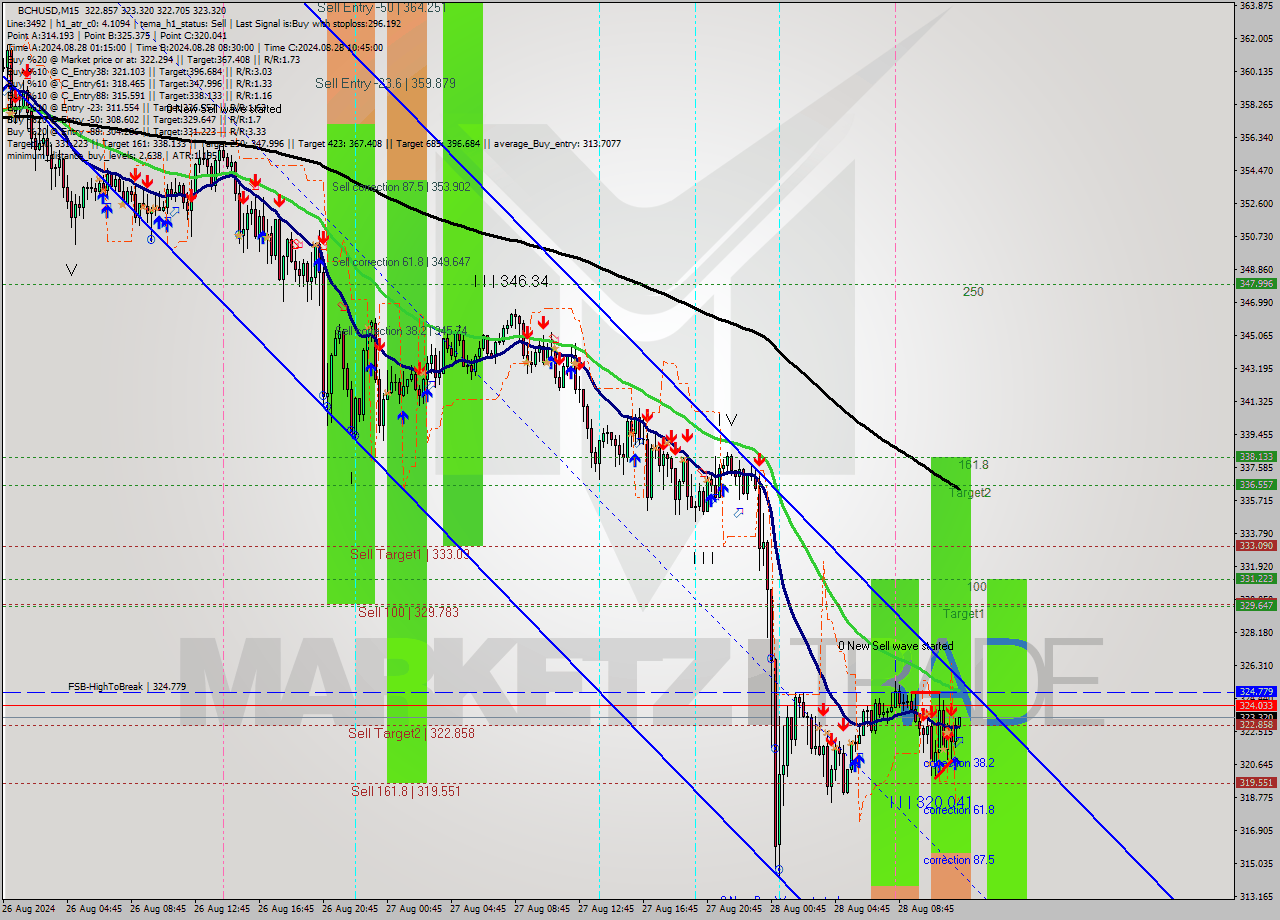This screenshot has width=1280, height=920.
Task: Click the green 338.133 price tag
Action: pos(1256,457)
